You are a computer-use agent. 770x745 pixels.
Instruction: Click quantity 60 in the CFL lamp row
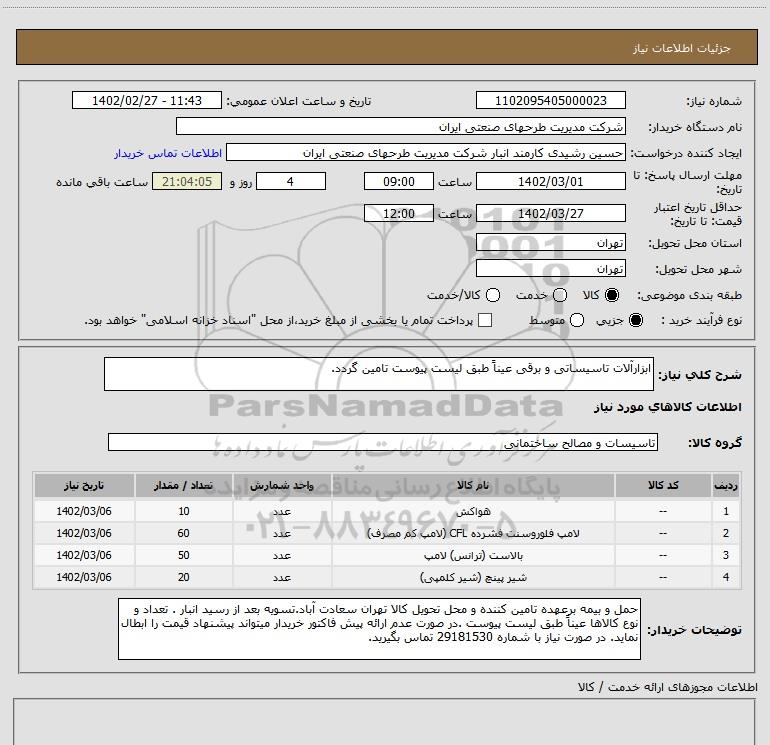184,533
